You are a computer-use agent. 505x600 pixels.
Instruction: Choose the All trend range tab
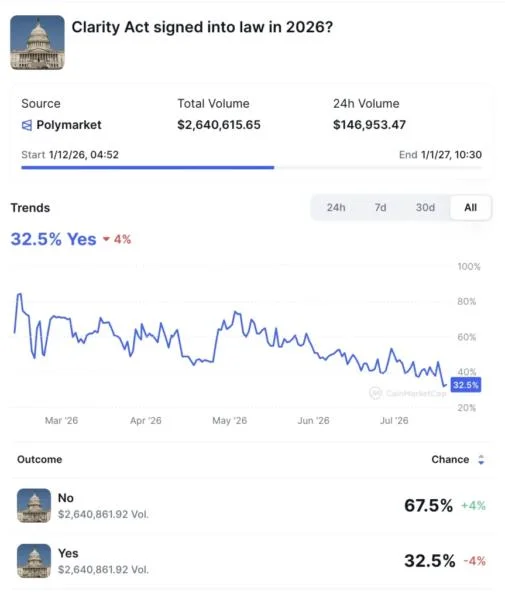point(471,207)
